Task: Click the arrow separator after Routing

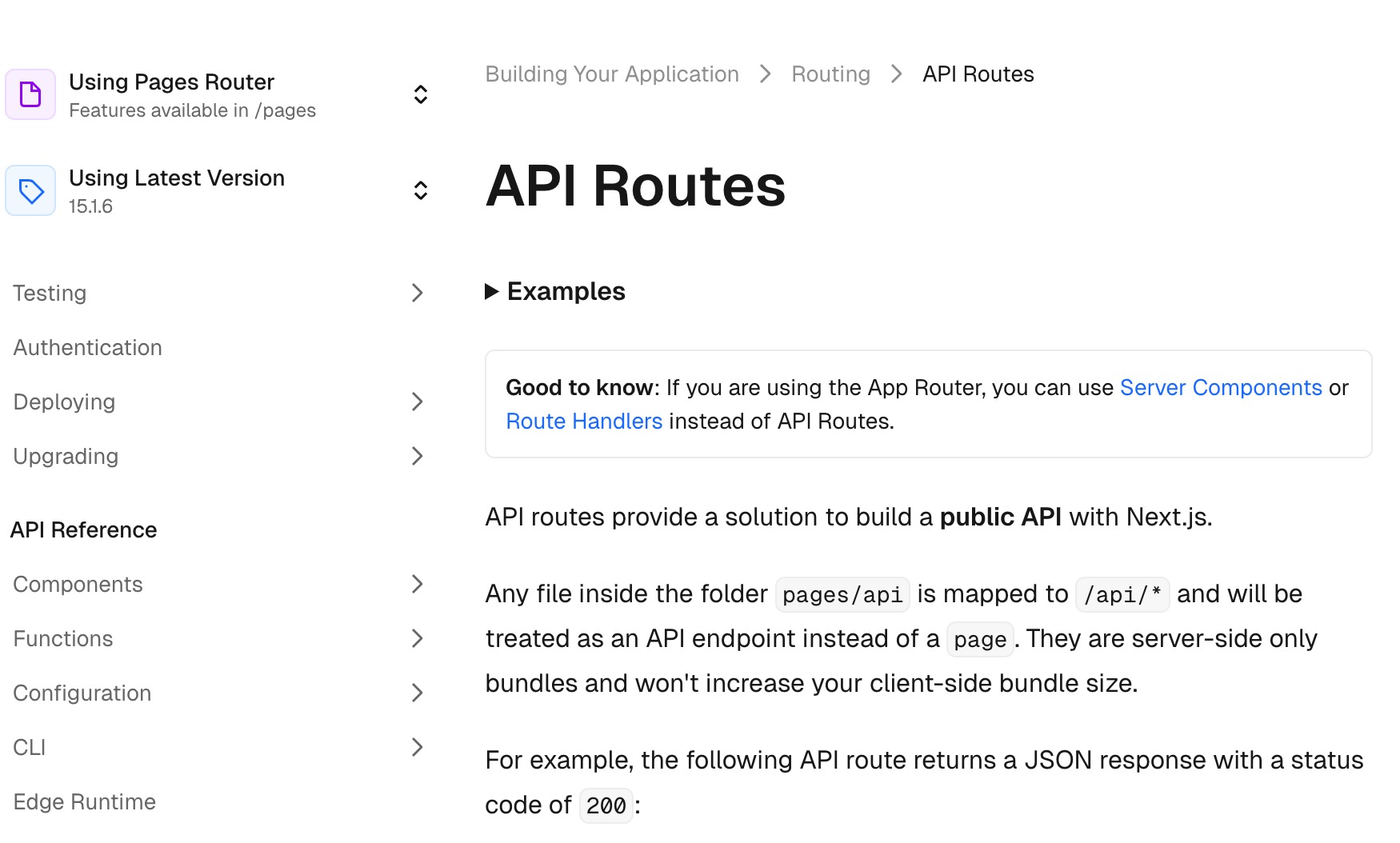Action: [897, 74]
